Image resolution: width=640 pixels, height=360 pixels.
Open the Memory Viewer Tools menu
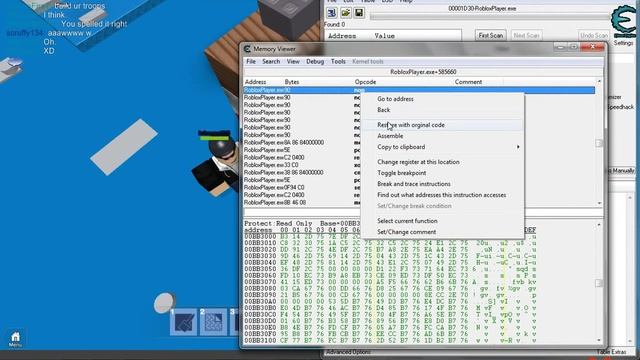point(338,62)
